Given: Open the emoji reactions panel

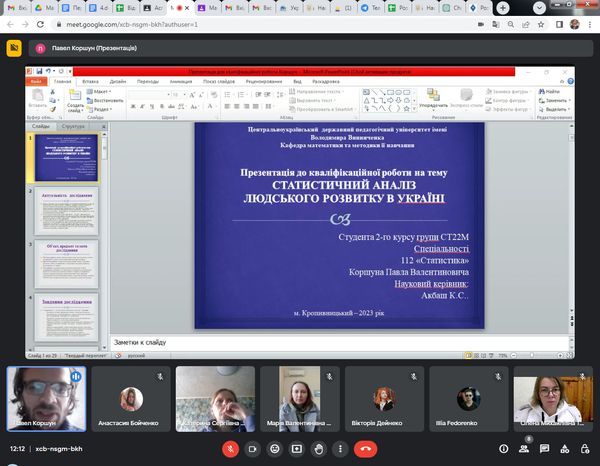Looking at the screenshot, I should [274, 449].
